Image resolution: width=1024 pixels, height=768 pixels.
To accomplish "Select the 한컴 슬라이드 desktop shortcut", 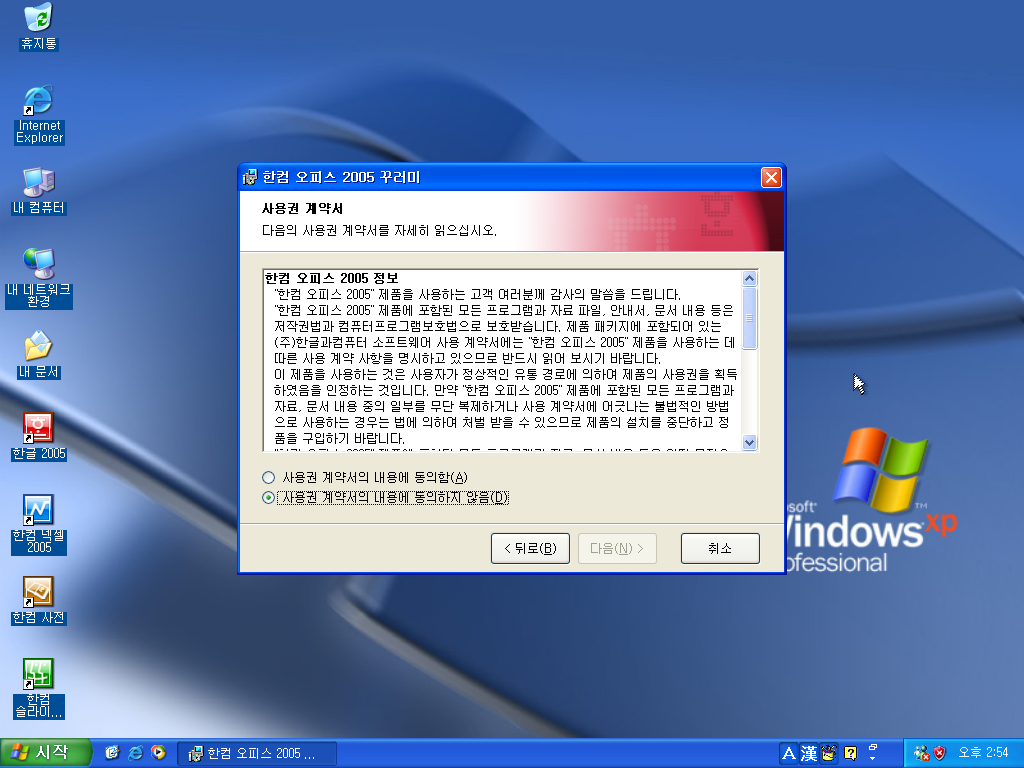I will pyautogui.click(x=39, y=688).
